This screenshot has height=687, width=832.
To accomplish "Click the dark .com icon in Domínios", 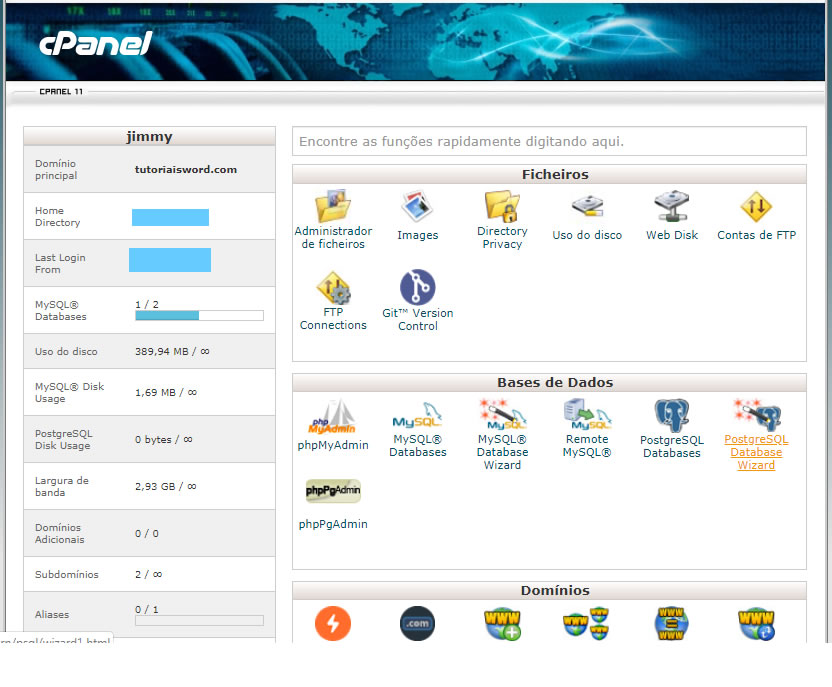I will click(x=418, y=623).
